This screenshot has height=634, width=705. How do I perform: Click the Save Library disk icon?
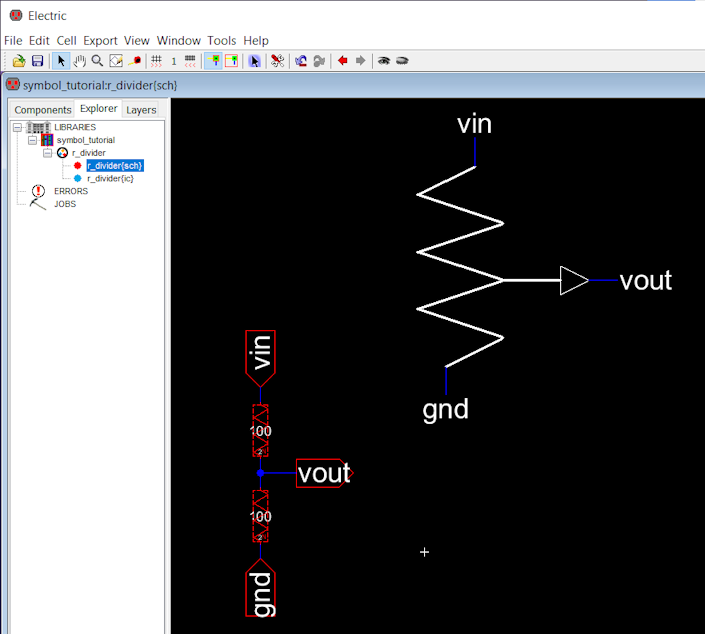coord(37,61)
